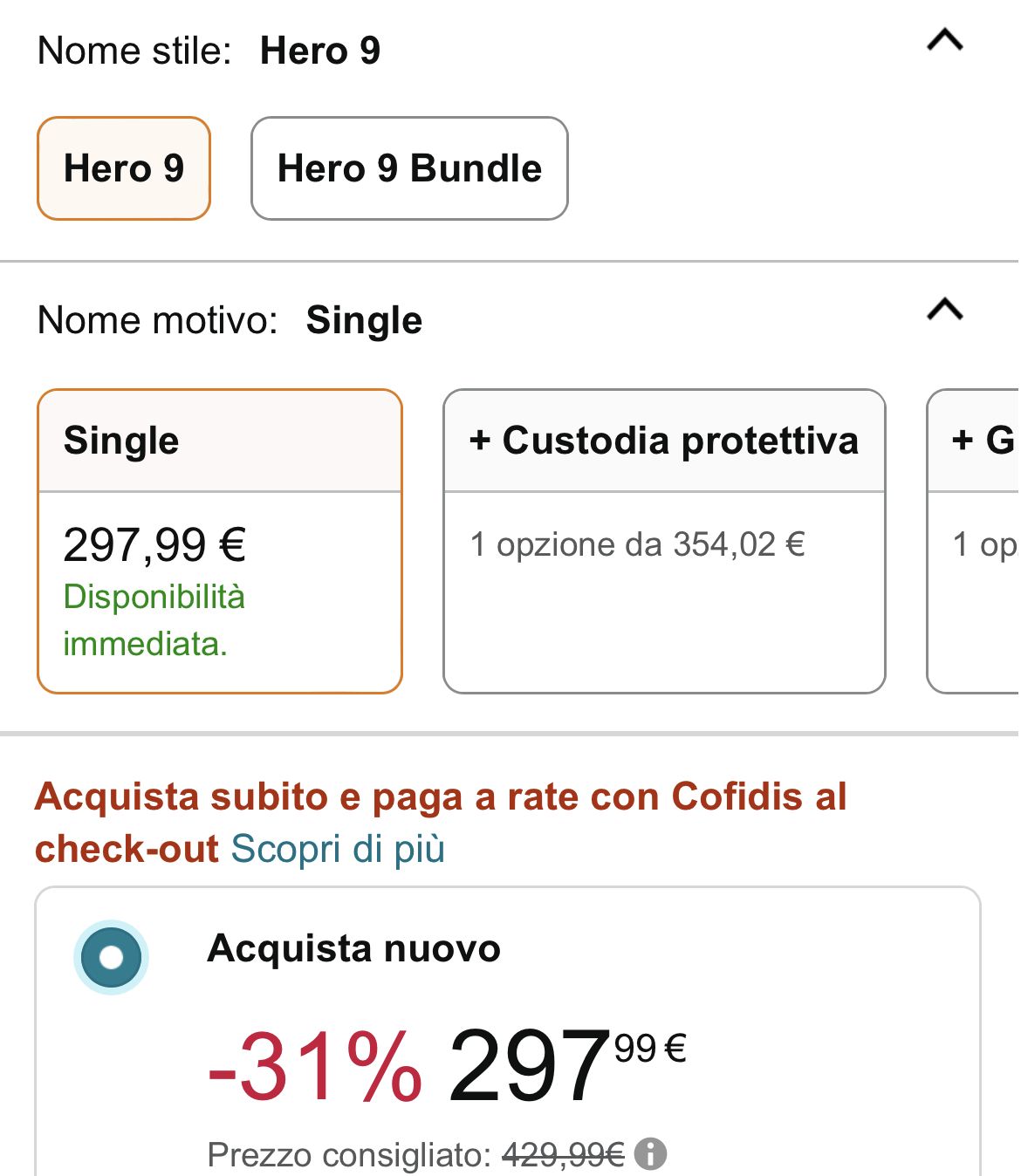The height and width of the screenshot is (1176, 1021).
Task: Collapse the Nome stile section chevron
Action: click(x=944, y=41)
